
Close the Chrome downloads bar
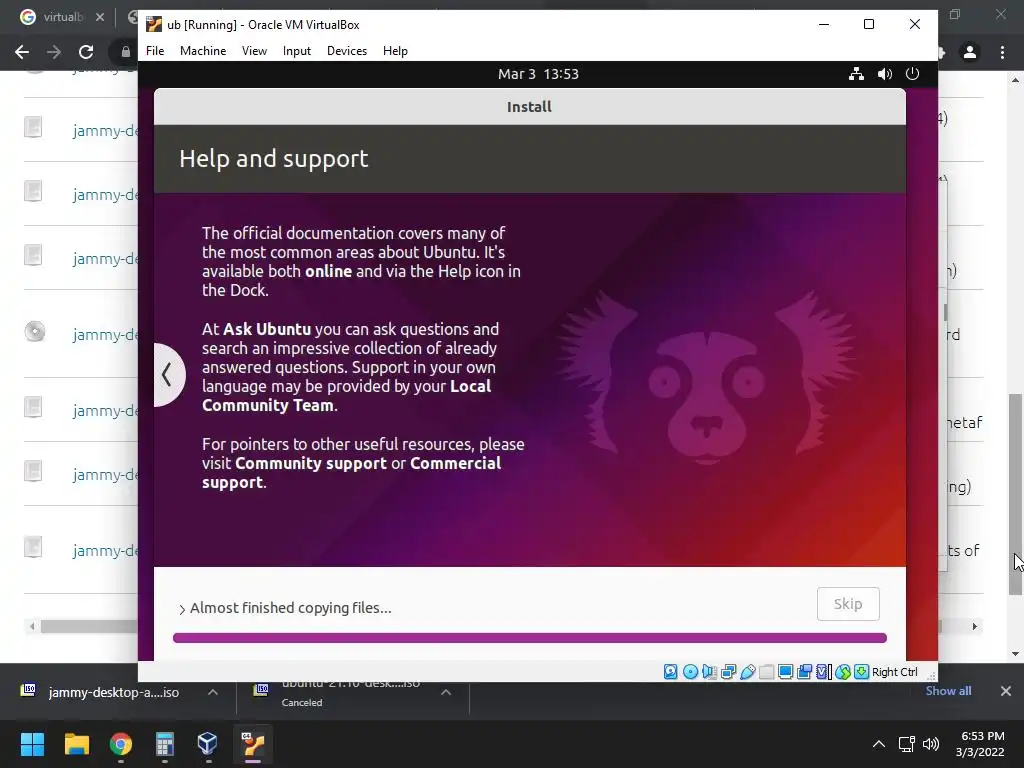click(x=1006, y=691)
